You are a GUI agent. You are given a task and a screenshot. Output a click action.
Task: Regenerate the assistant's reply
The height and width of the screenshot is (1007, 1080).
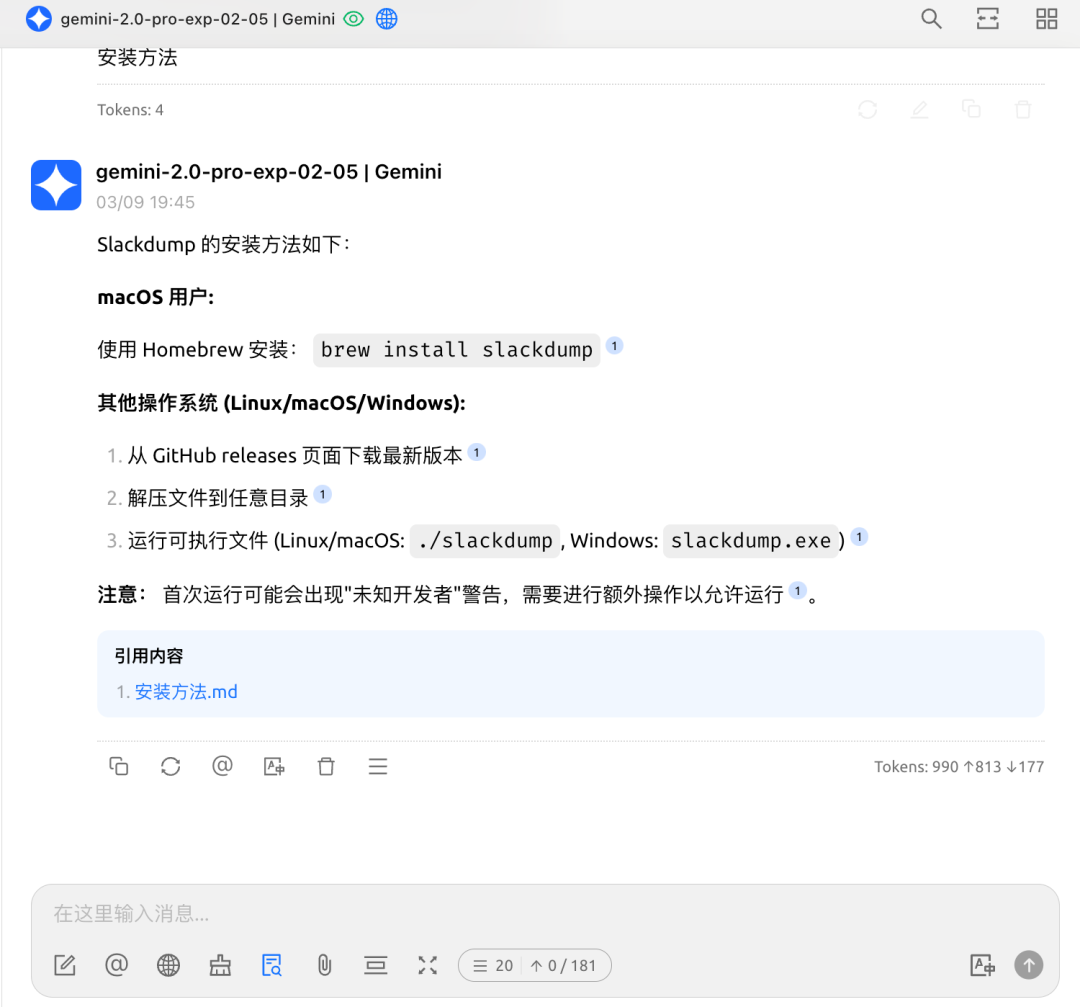(x=170, y=766)
